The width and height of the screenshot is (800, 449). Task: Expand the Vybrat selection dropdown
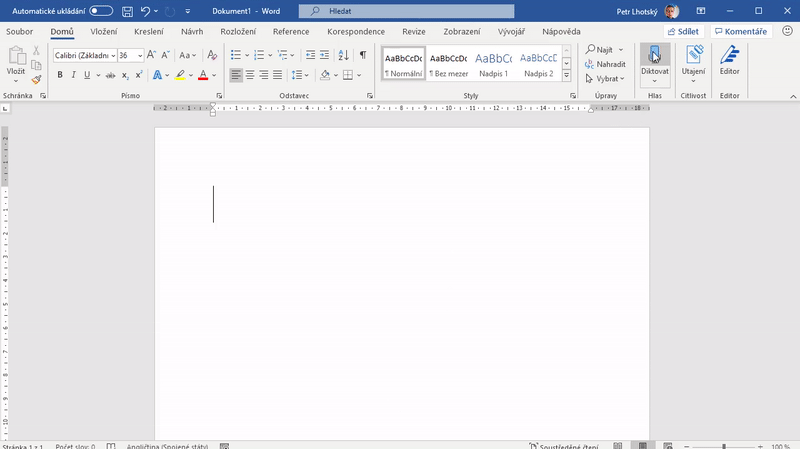click(x=608, y=78)
